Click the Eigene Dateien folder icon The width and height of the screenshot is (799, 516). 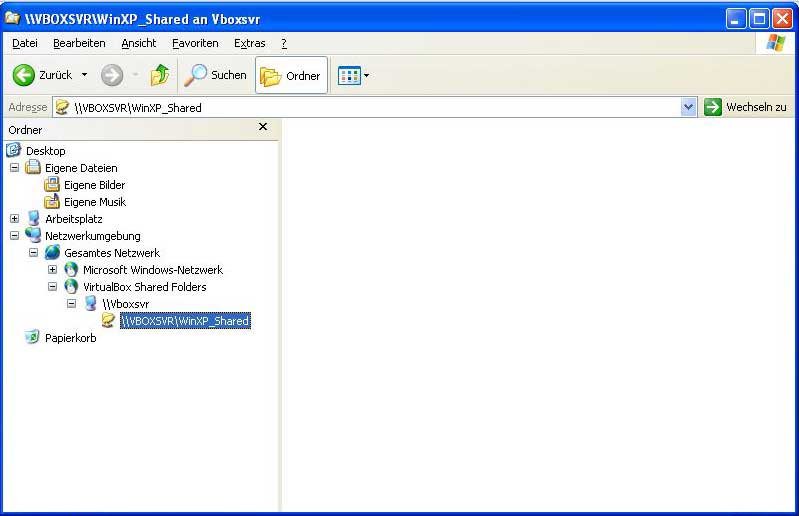(33, 167)
